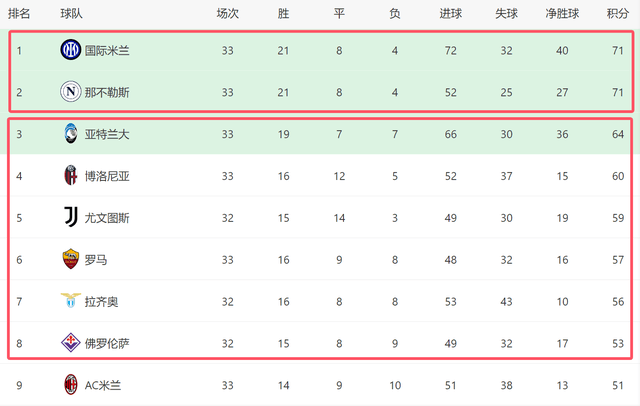Click the Atalanta club crest
The height and width of the screenshot is (406, 640).
70,133
